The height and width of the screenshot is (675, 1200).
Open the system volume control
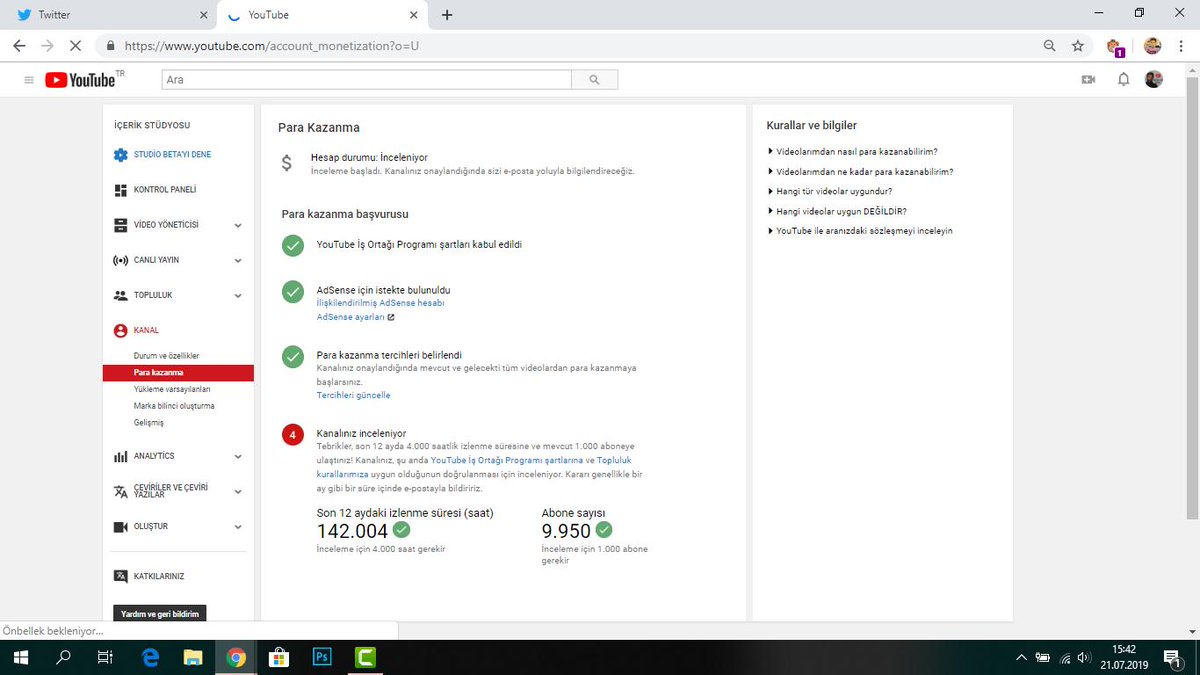point(1083,657)
